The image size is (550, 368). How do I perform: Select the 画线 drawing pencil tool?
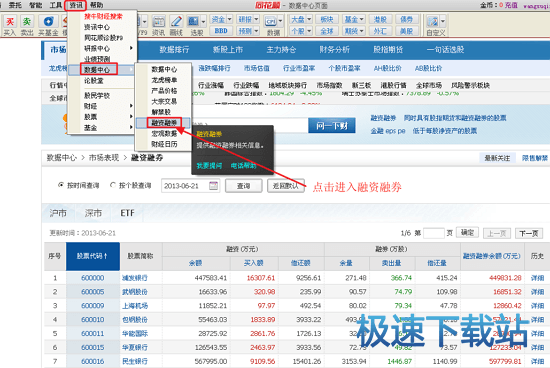click(x=176, y=25)
